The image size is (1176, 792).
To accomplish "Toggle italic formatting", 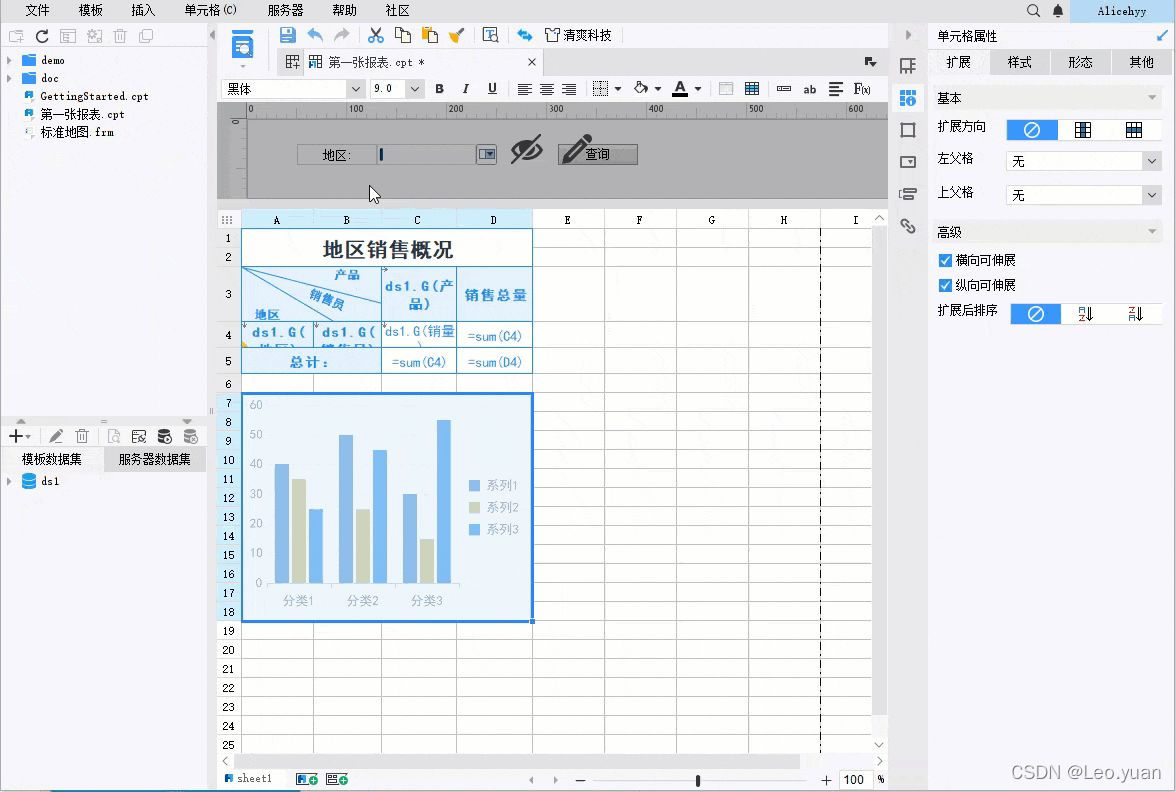I will click(x=466, y=88).
